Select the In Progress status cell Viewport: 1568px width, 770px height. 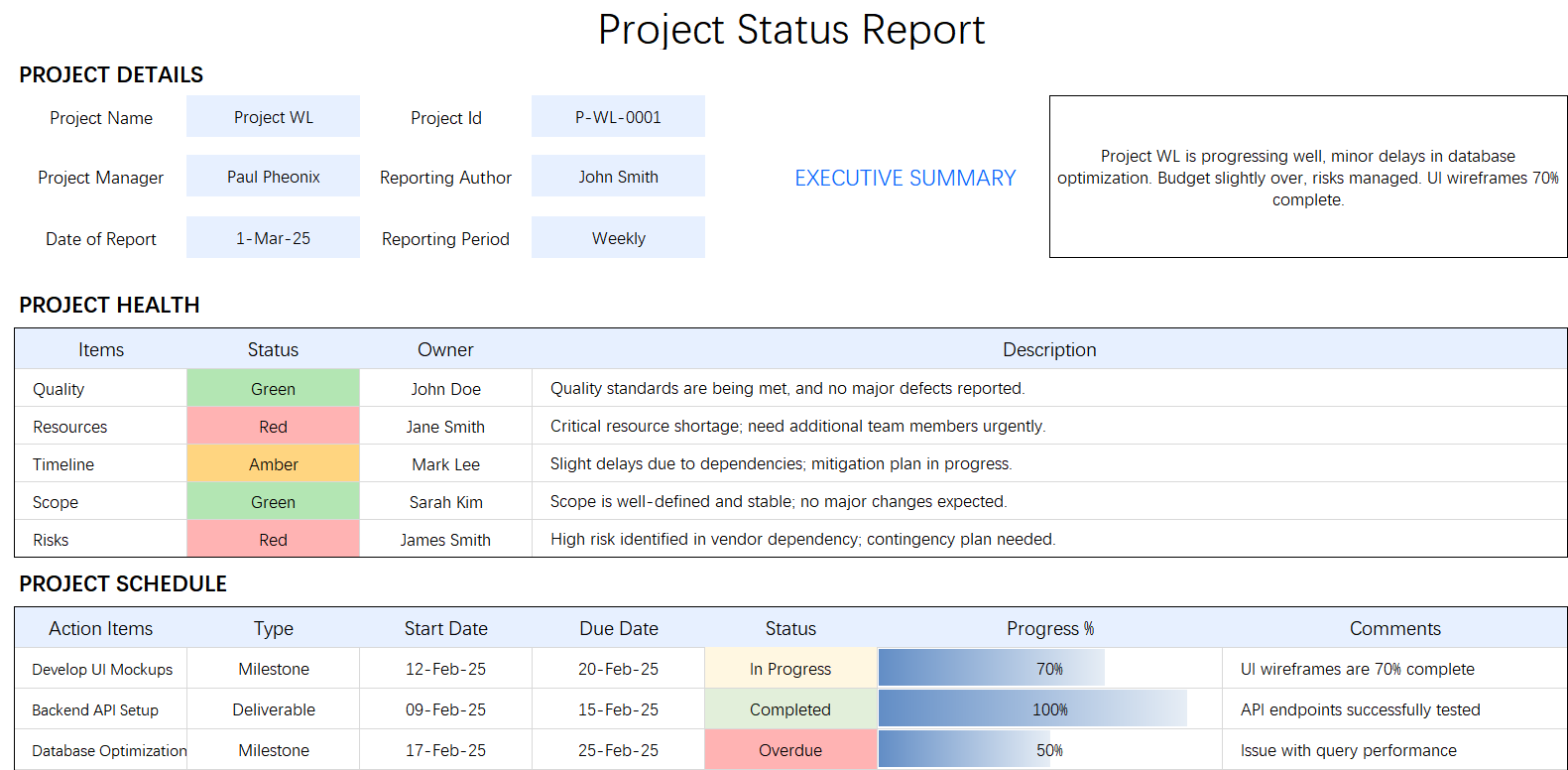tap(790, 669)
